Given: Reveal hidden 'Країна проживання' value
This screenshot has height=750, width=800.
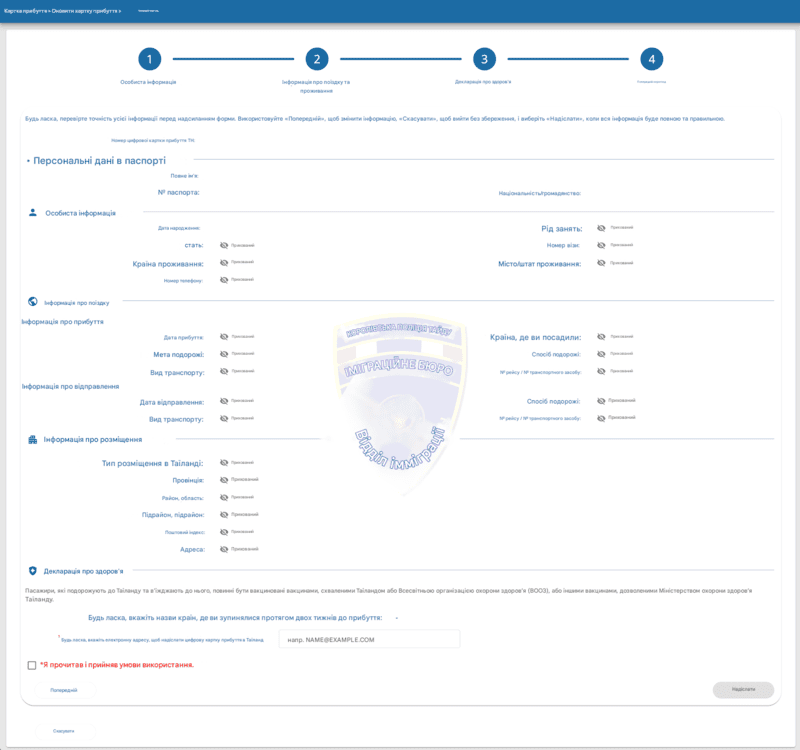Looking at the screenshot, I should pos(224,263).
